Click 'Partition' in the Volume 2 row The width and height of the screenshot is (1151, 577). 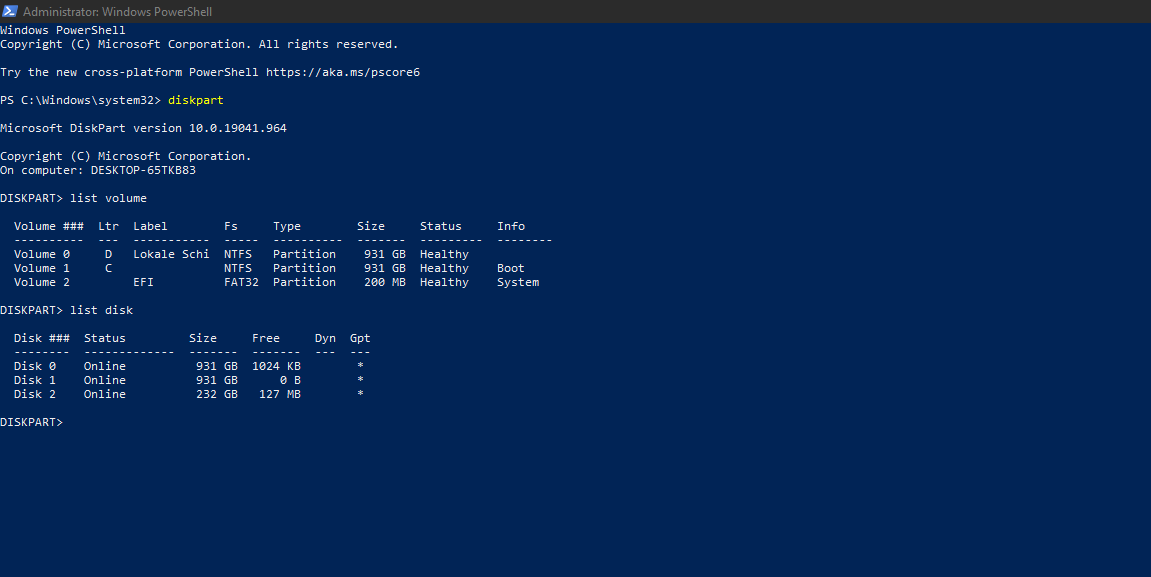coord(305,282)
